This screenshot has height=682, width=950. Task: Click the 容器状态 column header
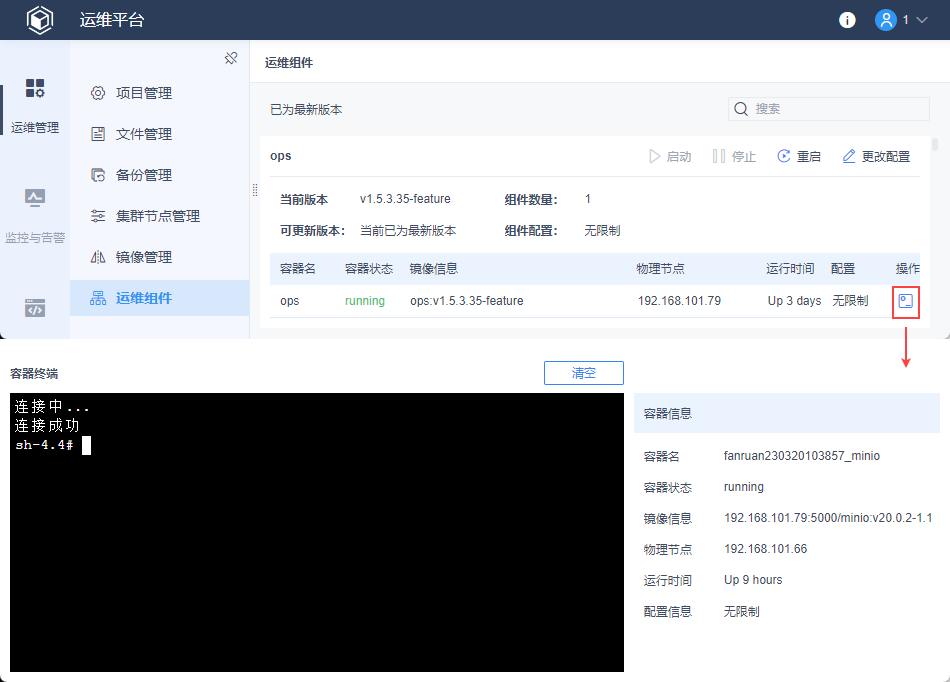[x=369, y=269]
